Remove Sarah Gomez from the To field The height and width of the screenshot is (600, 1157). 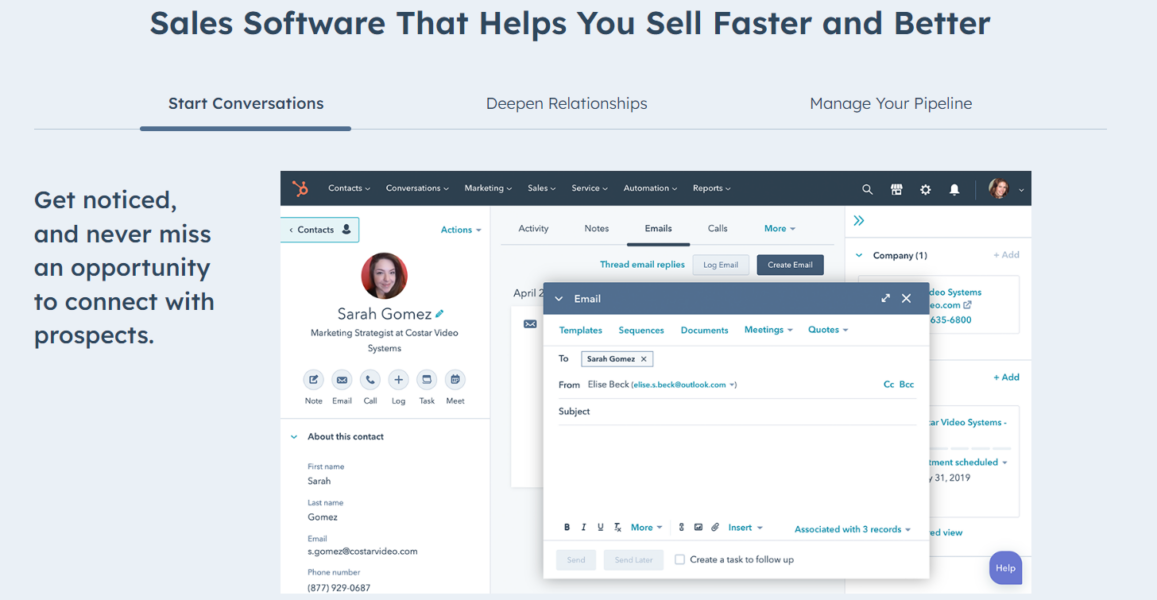click(644, 358)
